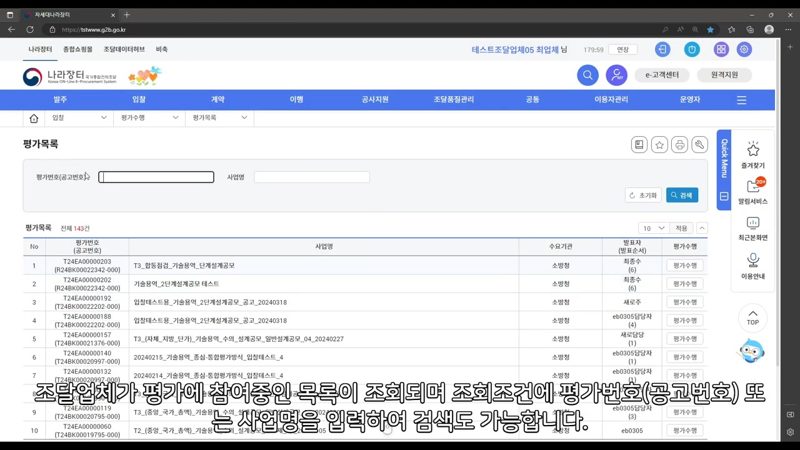Go to home via breadcrumb house icon
The width and height of the screenshot is (800, 450).
coord(34,118)
